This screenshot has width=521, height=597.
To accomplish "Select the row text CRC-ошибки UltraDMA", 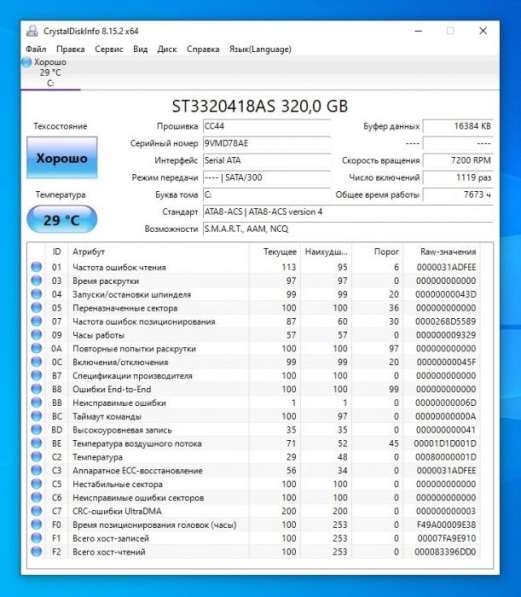I will click(x=117, y=511).
